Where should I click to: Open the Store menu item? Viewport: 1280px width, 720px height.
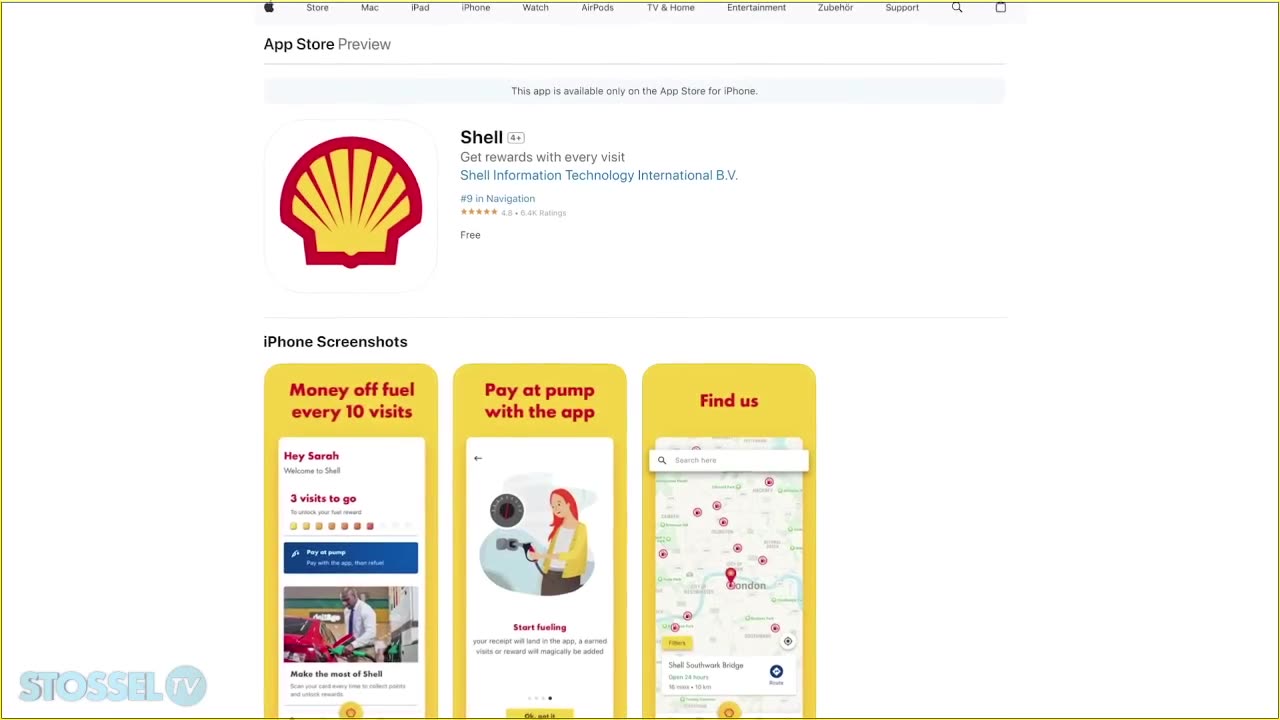(x=317, y=7)
